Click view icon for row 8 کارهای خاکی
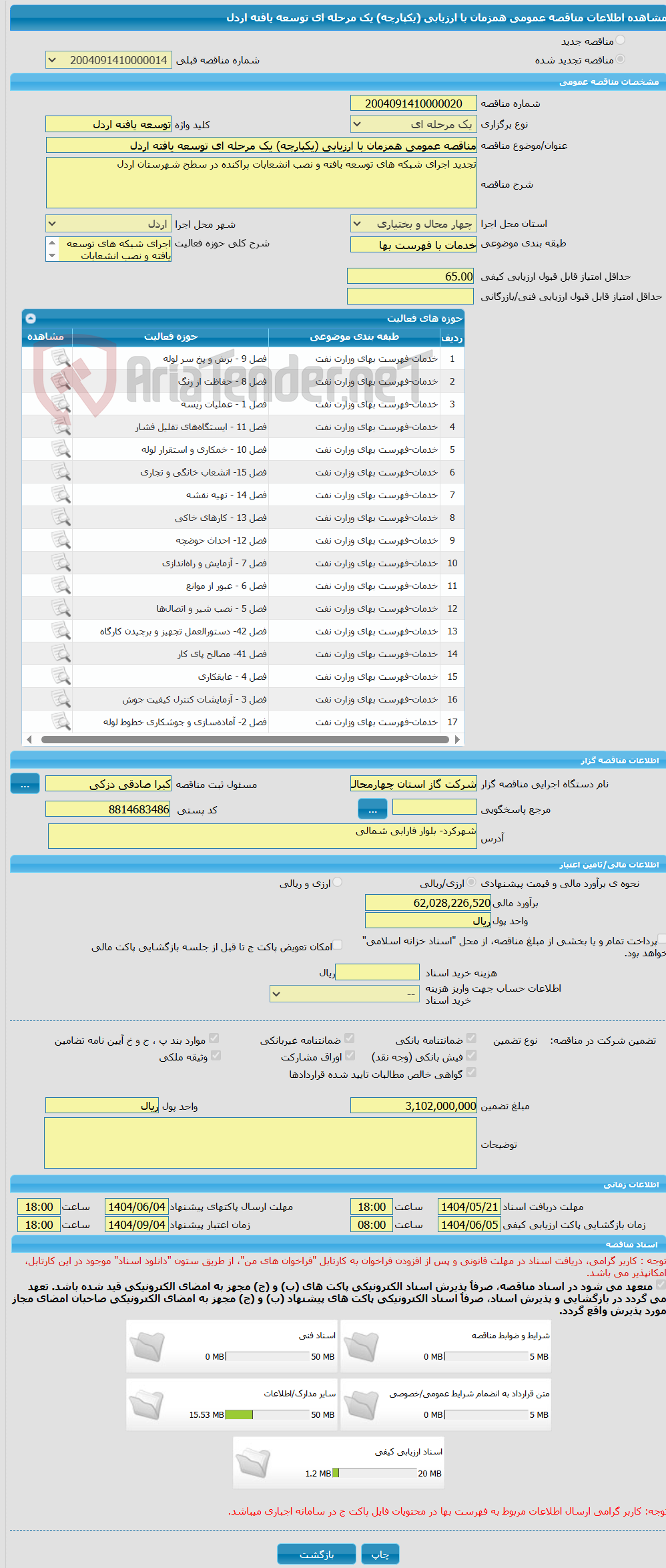The image size is (666, 1568). point(61,518)
